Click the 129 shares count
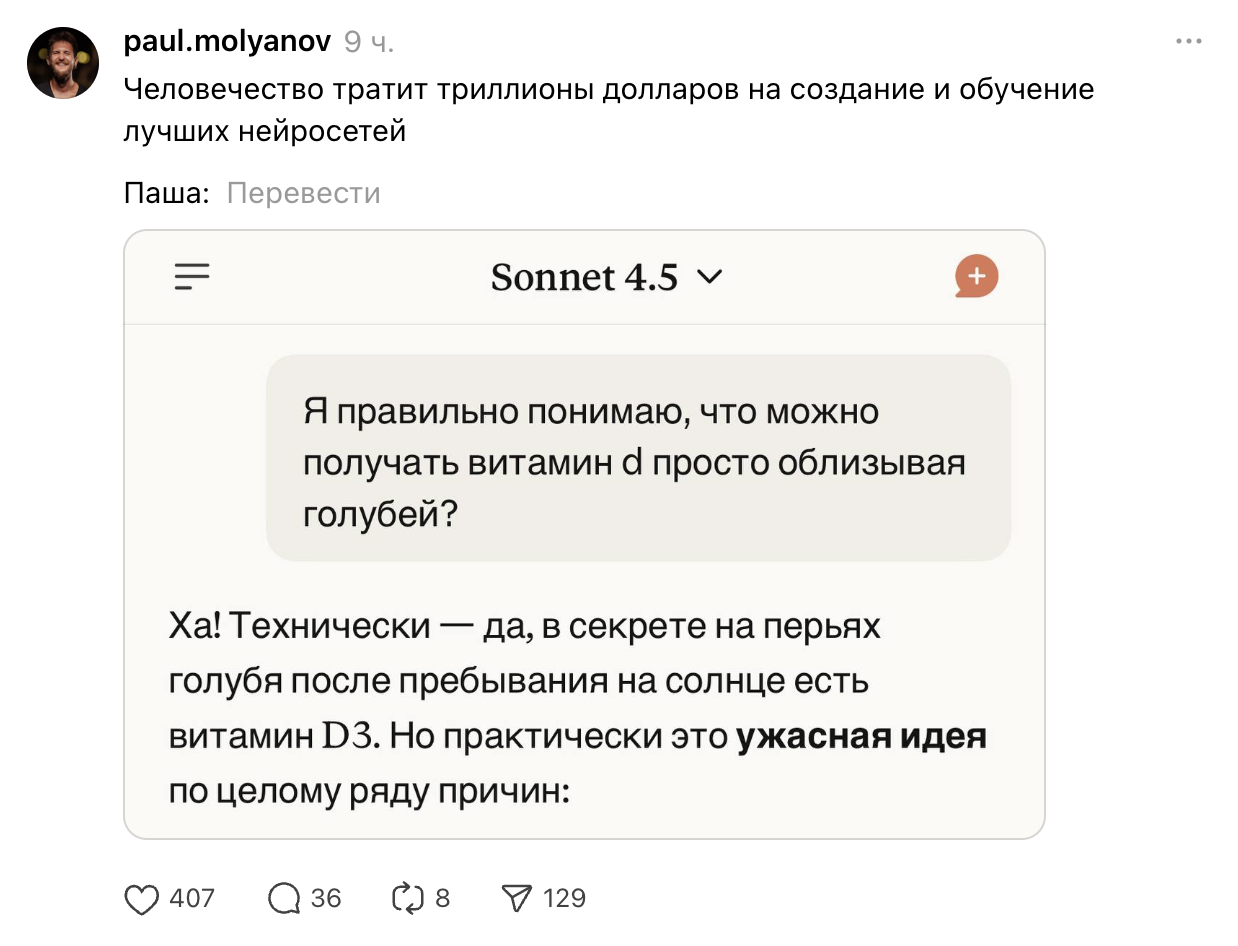The height and width of the screenshot is (946, 1238). [x=564, y=899]
